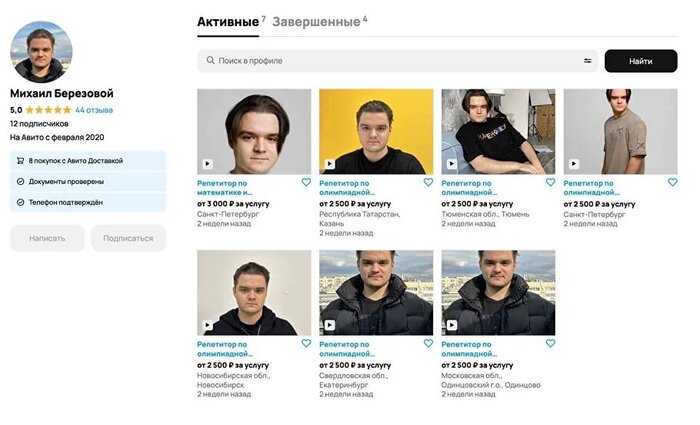Click heart icon on the Odintsovo listing
The height and width of the screenshot is (425, 700).
tap(550, 343)
